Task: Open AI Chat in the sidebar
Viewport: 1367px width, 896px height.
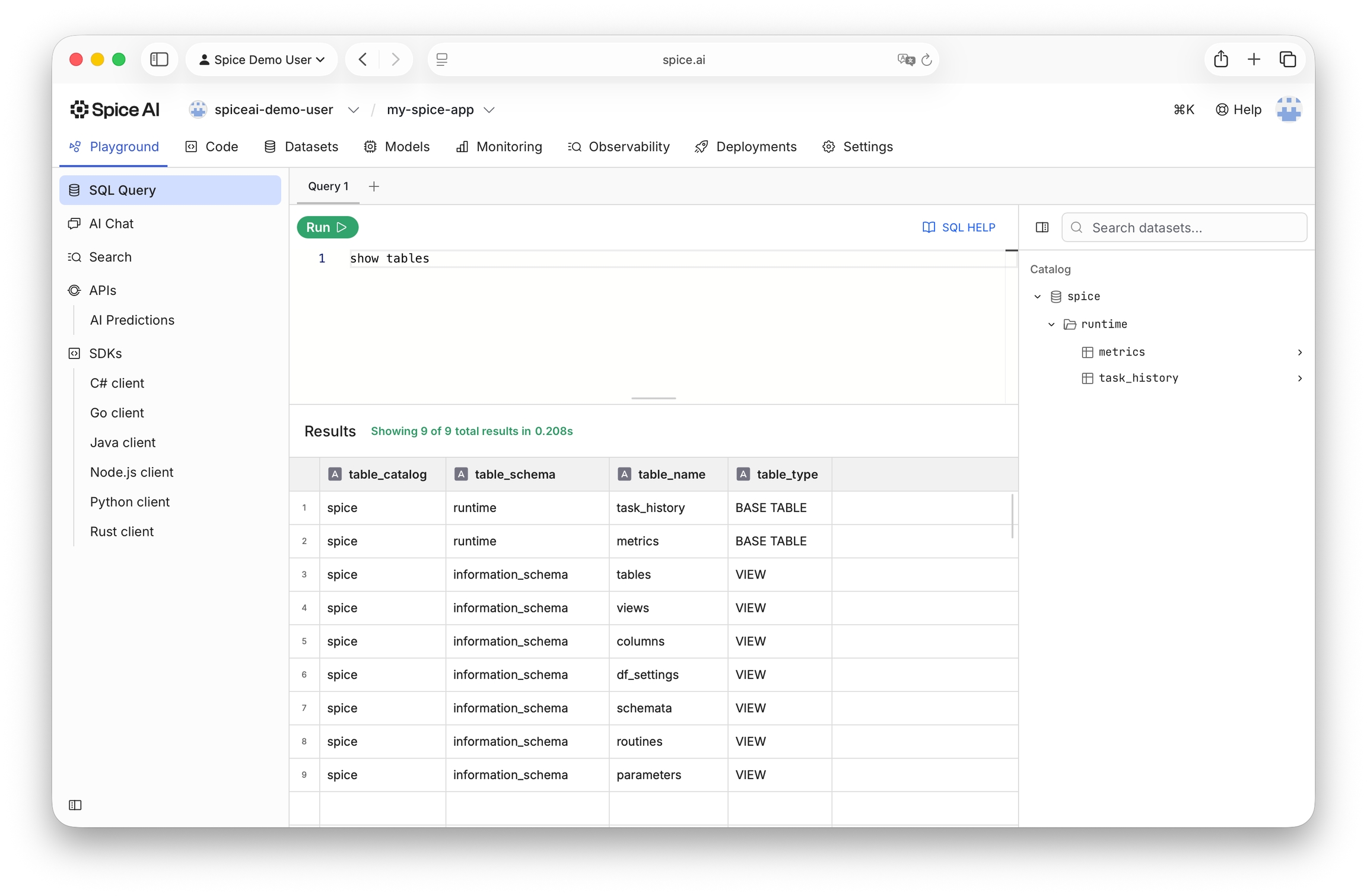Action: [x=111, y=224]
